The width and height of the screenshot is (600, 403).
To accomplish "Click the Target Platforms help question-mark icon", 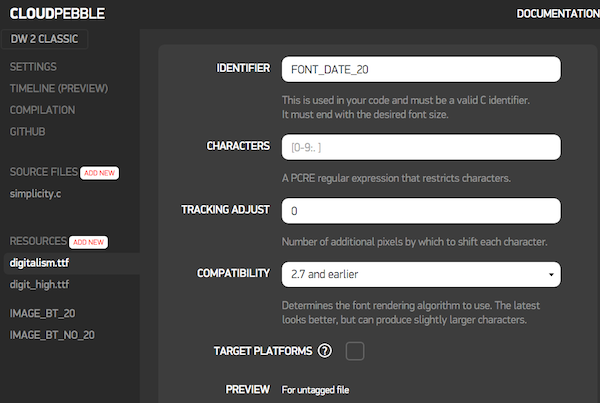I will 324,351.
